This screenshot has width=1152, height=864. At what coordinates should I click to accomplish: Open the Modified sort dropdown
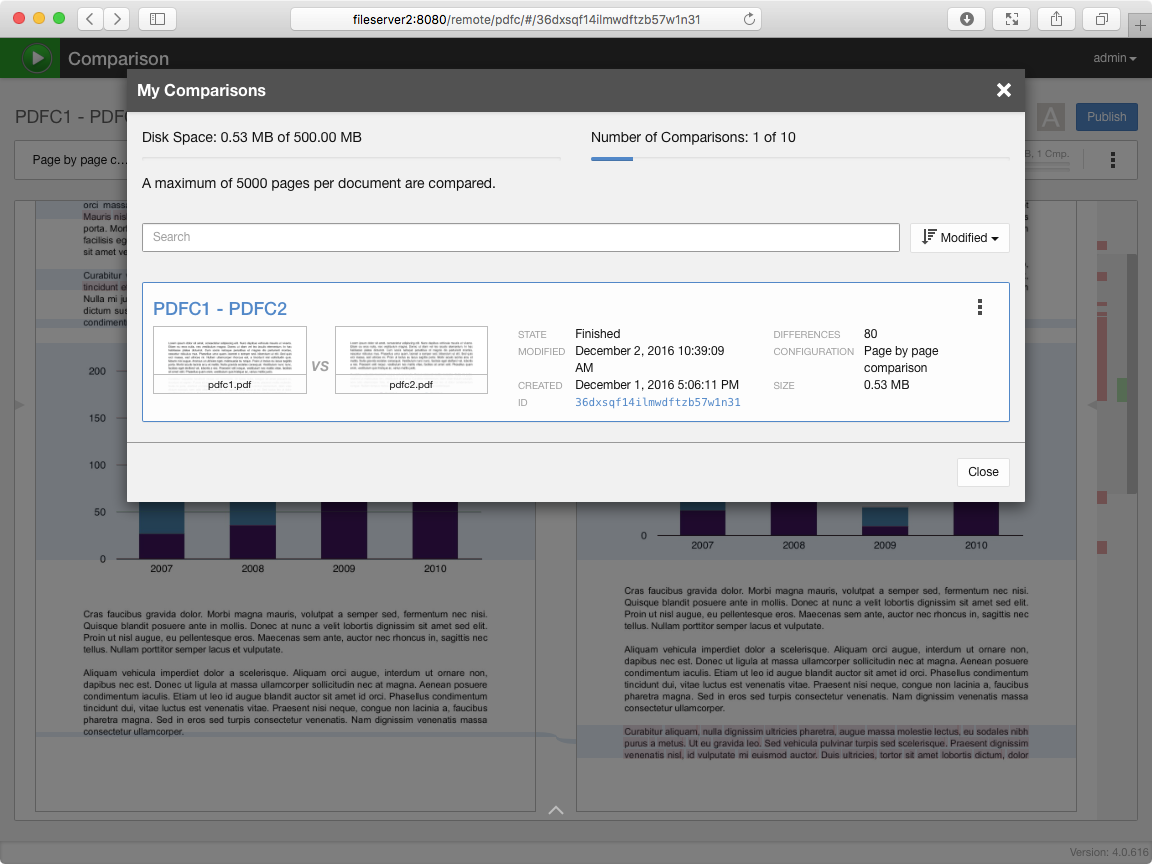coord(960,238)
